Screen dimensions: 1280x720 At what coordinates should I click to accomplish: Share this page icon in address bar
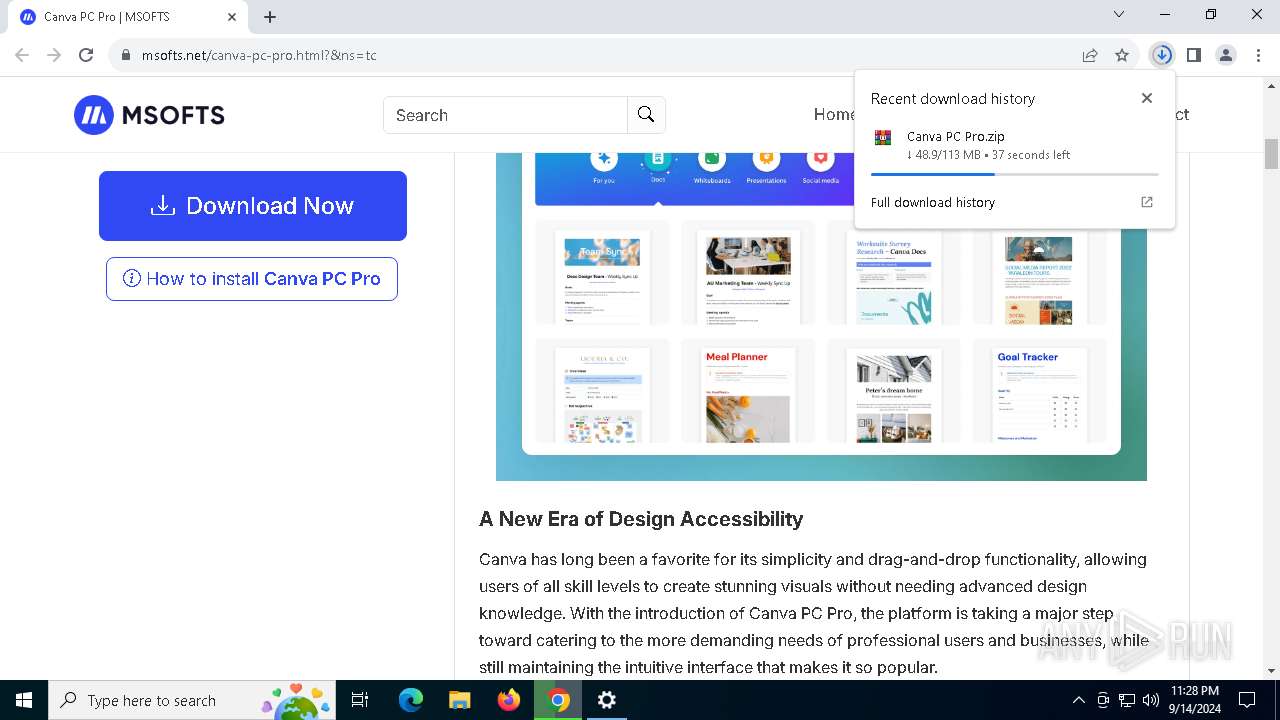point(1090,55)
